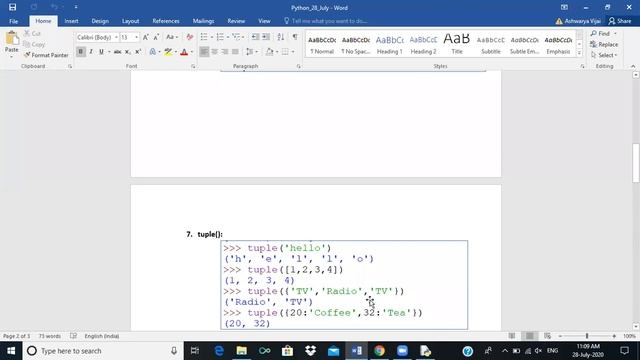Click Align Right icon
640x360 pixels.
tap(224, 52)
